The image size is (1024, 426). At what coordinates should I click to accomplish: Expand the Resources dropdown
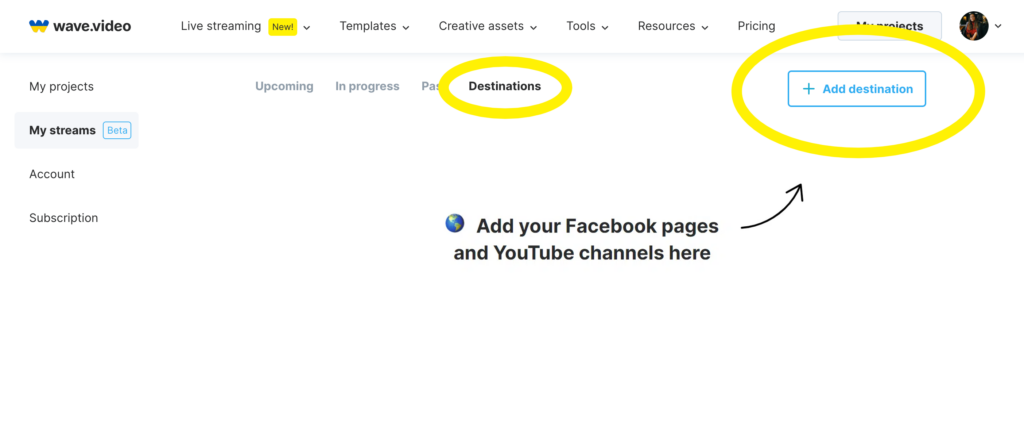coord(673,26)
